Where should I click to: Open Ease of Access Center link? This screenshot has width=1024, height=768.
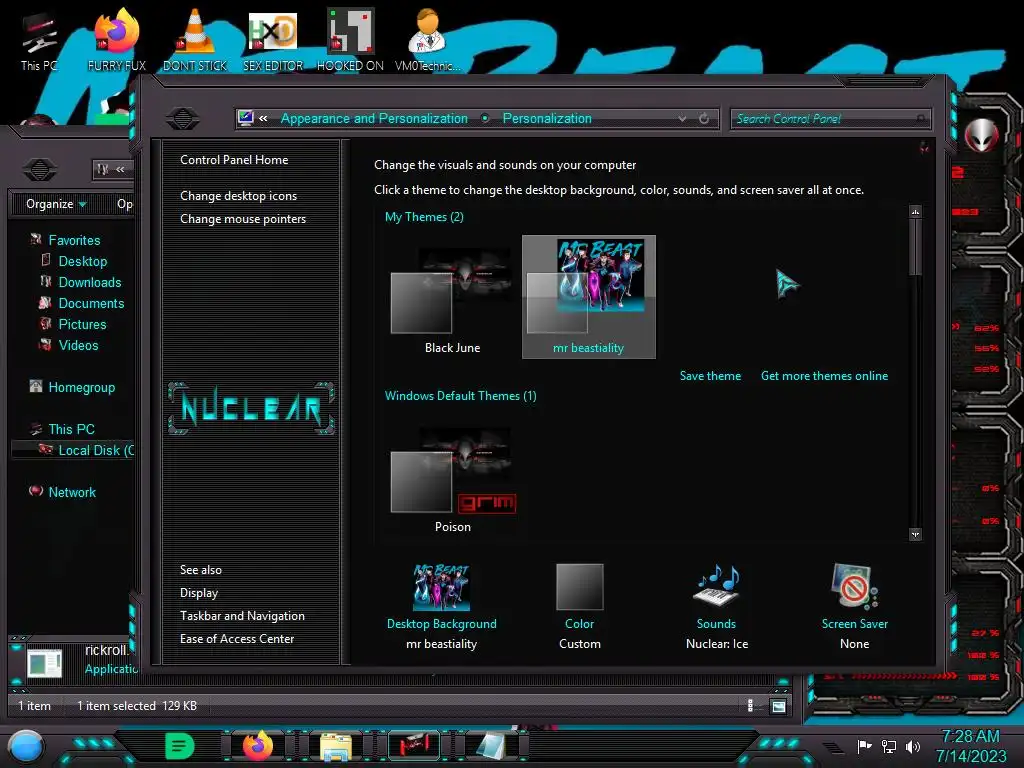point(237,639)
